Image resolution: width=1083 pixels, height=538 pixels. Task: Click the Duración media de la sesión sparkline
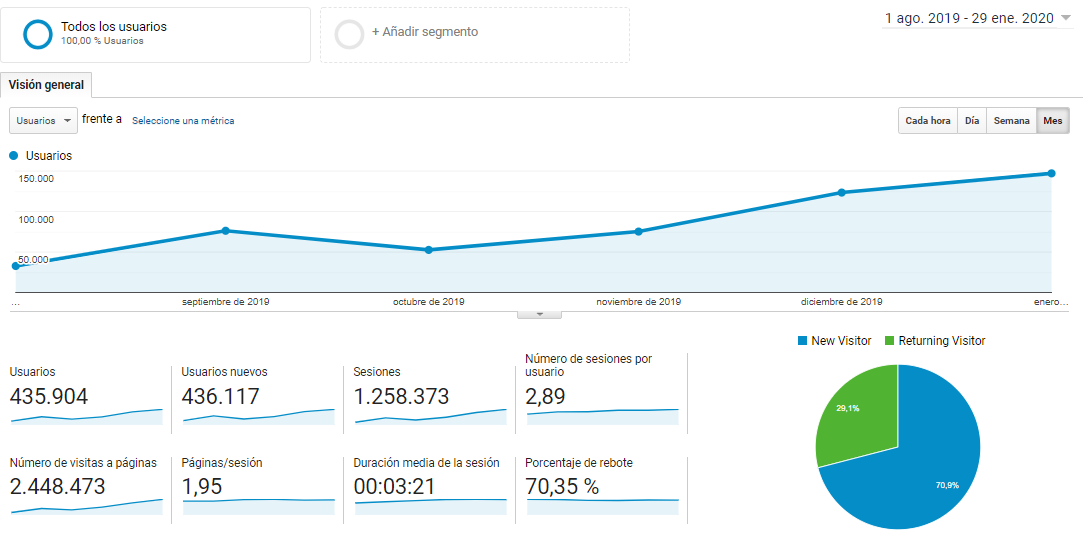tap(430, 507)
